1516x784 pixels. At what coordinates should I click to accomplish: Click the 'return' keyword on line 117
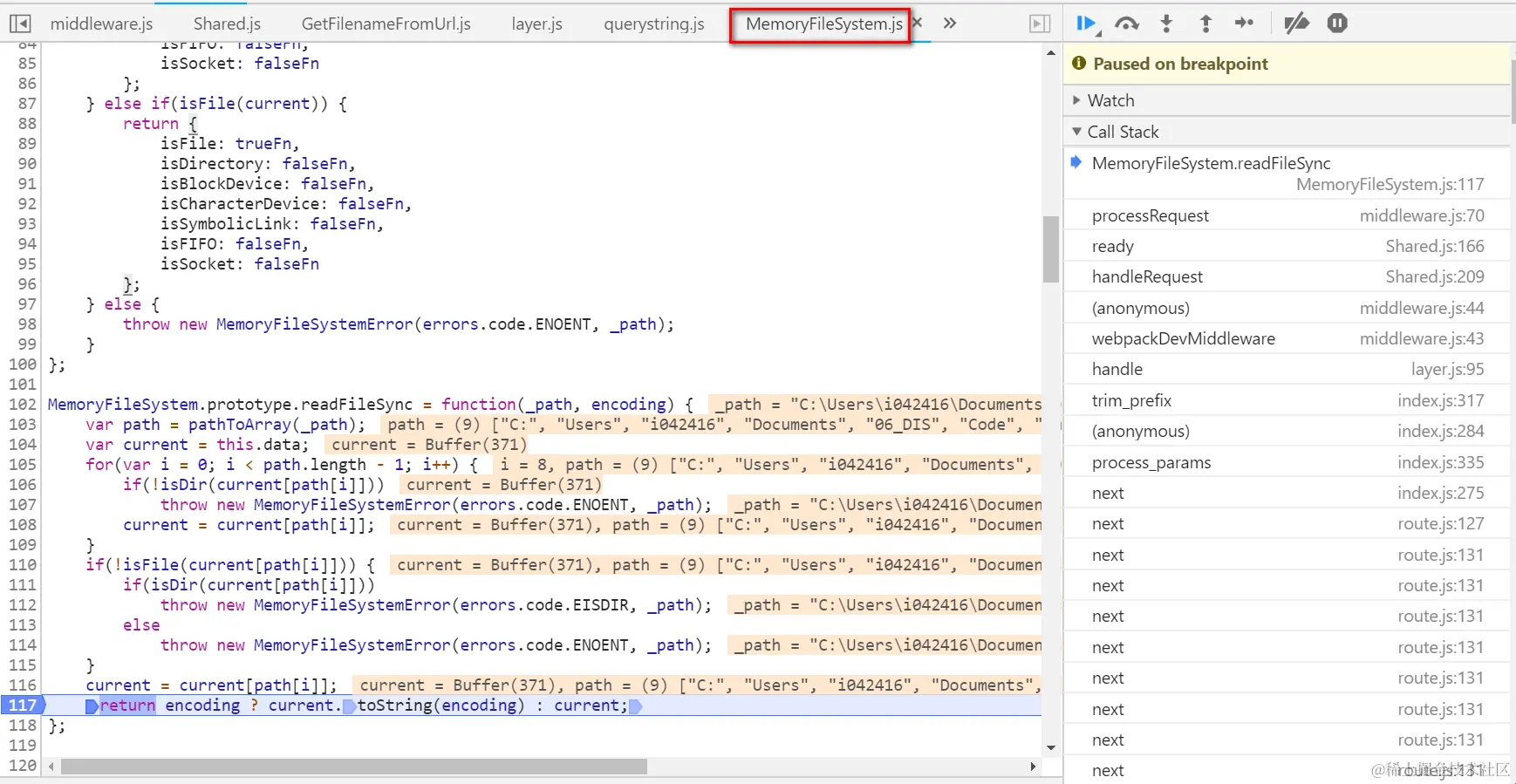[127, 705]
